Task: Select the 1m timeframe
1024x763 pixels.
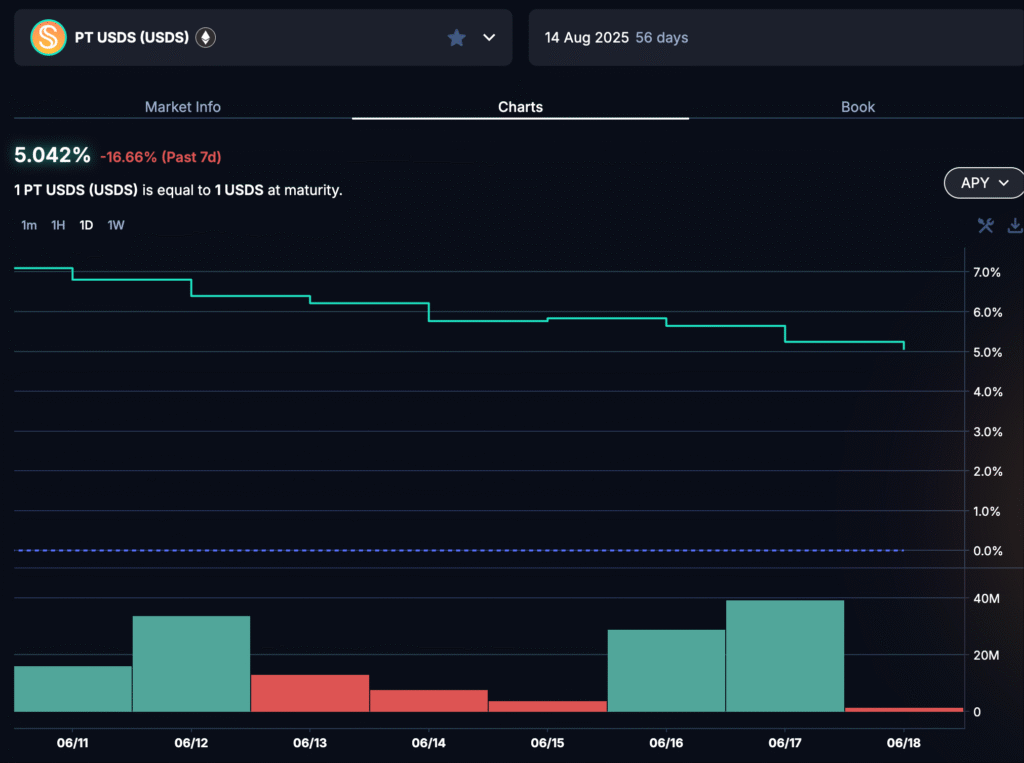Action: click(x=29, y=225)
